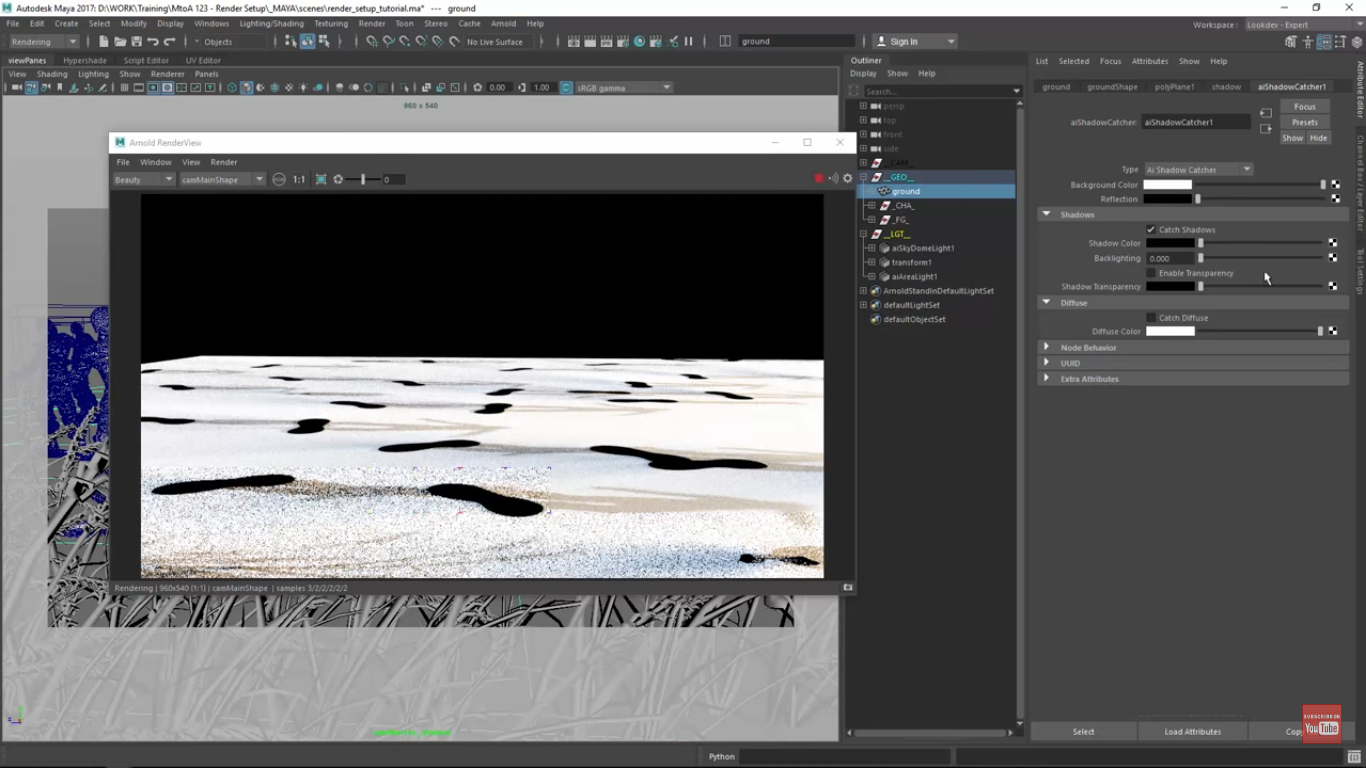
Task: Pause IPR render in the Maya toolbar
Action: 688,41
